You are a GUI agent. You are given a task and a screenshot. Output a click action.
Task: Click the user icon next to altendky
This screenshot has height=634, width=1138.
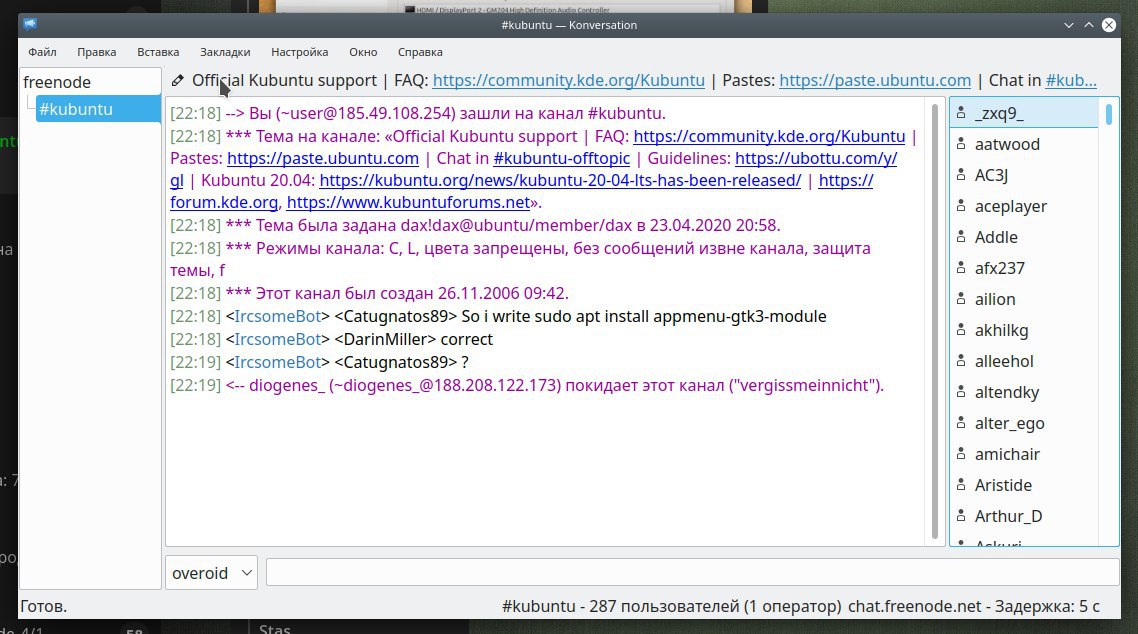[961, 392]
